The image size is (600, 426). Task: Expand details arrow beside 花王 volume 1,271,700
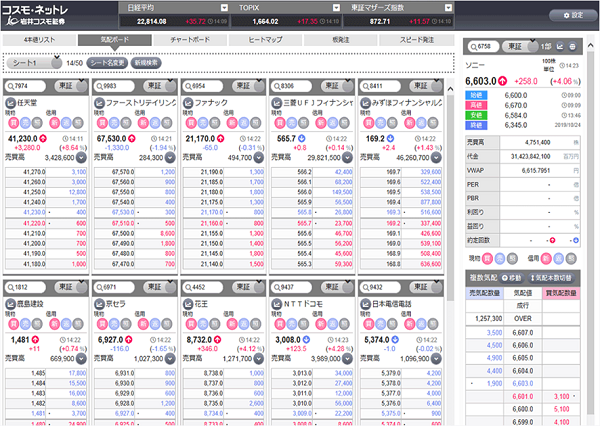(259, 359)
